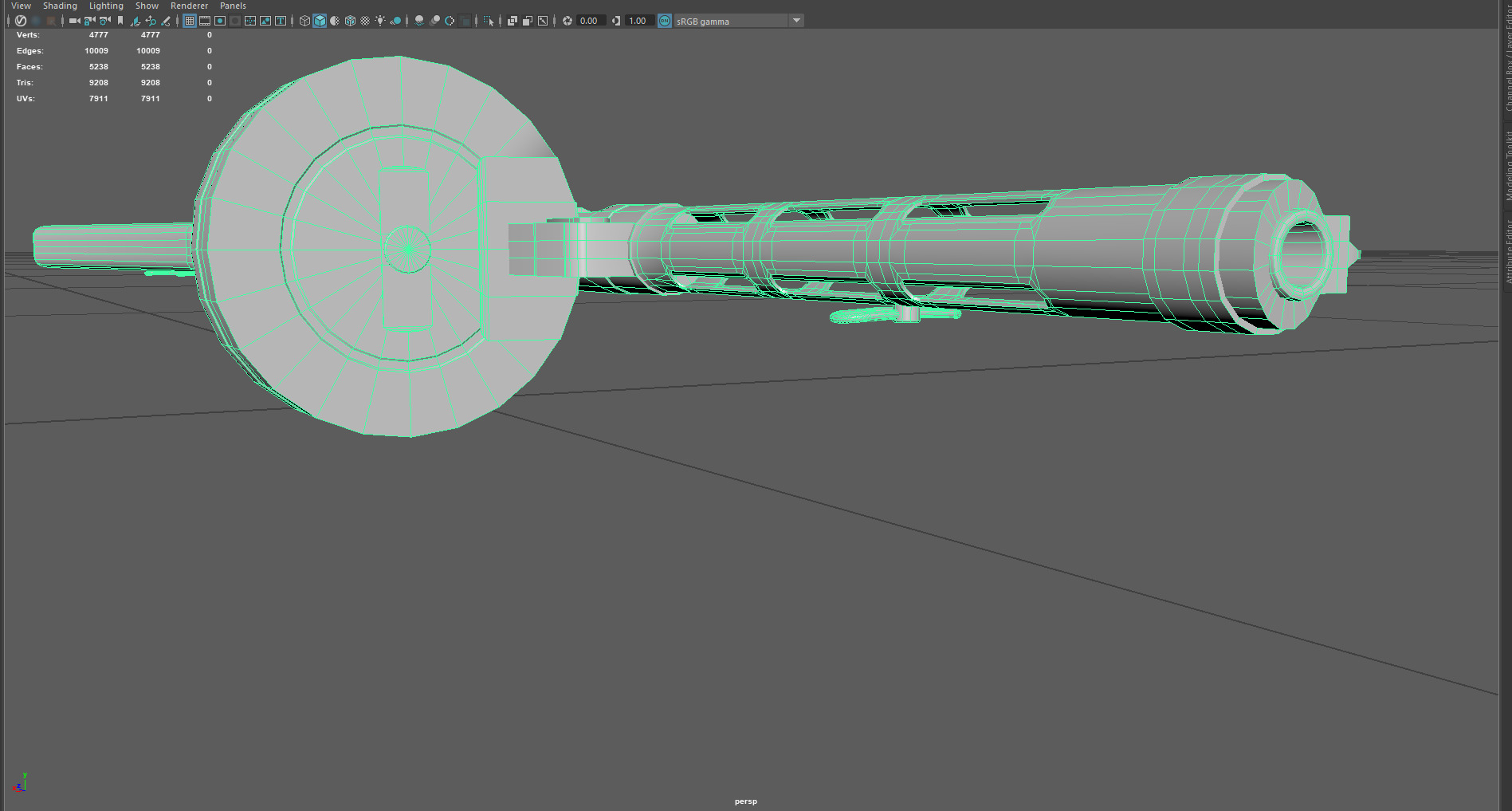Click the Isolate Select icon
The width and height of the screenshot is (1512, 811).
(489, 21)
